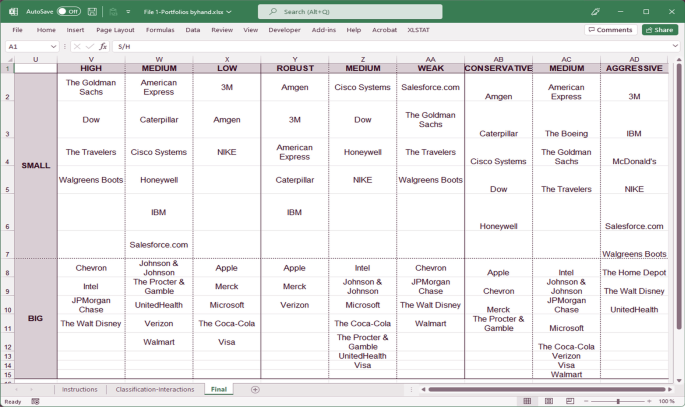Switch to Classification-Interactions sheet tab
Viewport: 685px width, 407px height.
coord(155,389)
